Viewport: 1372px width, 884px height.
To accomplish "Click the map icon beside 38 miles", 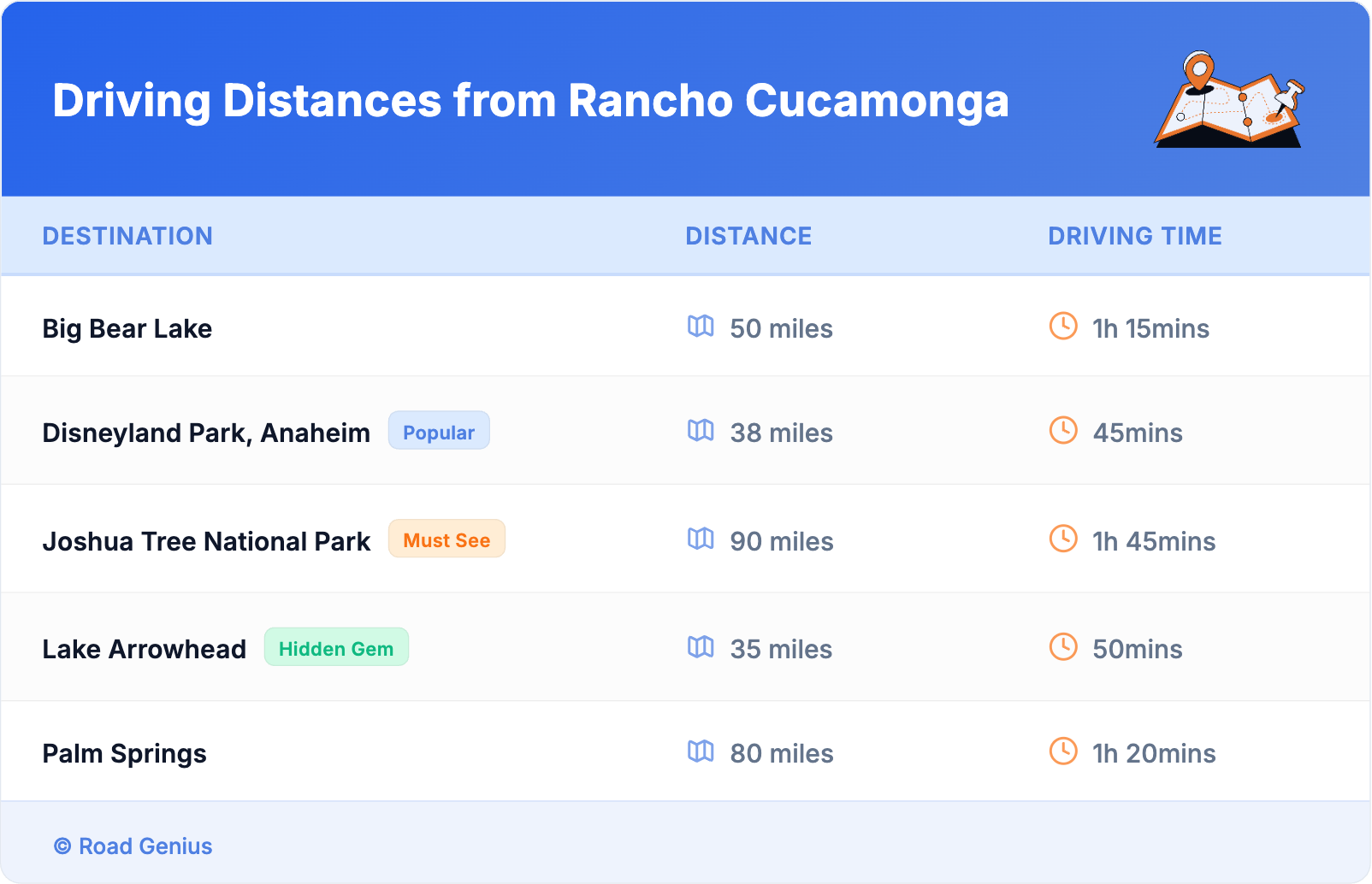I will click(701, 431).
